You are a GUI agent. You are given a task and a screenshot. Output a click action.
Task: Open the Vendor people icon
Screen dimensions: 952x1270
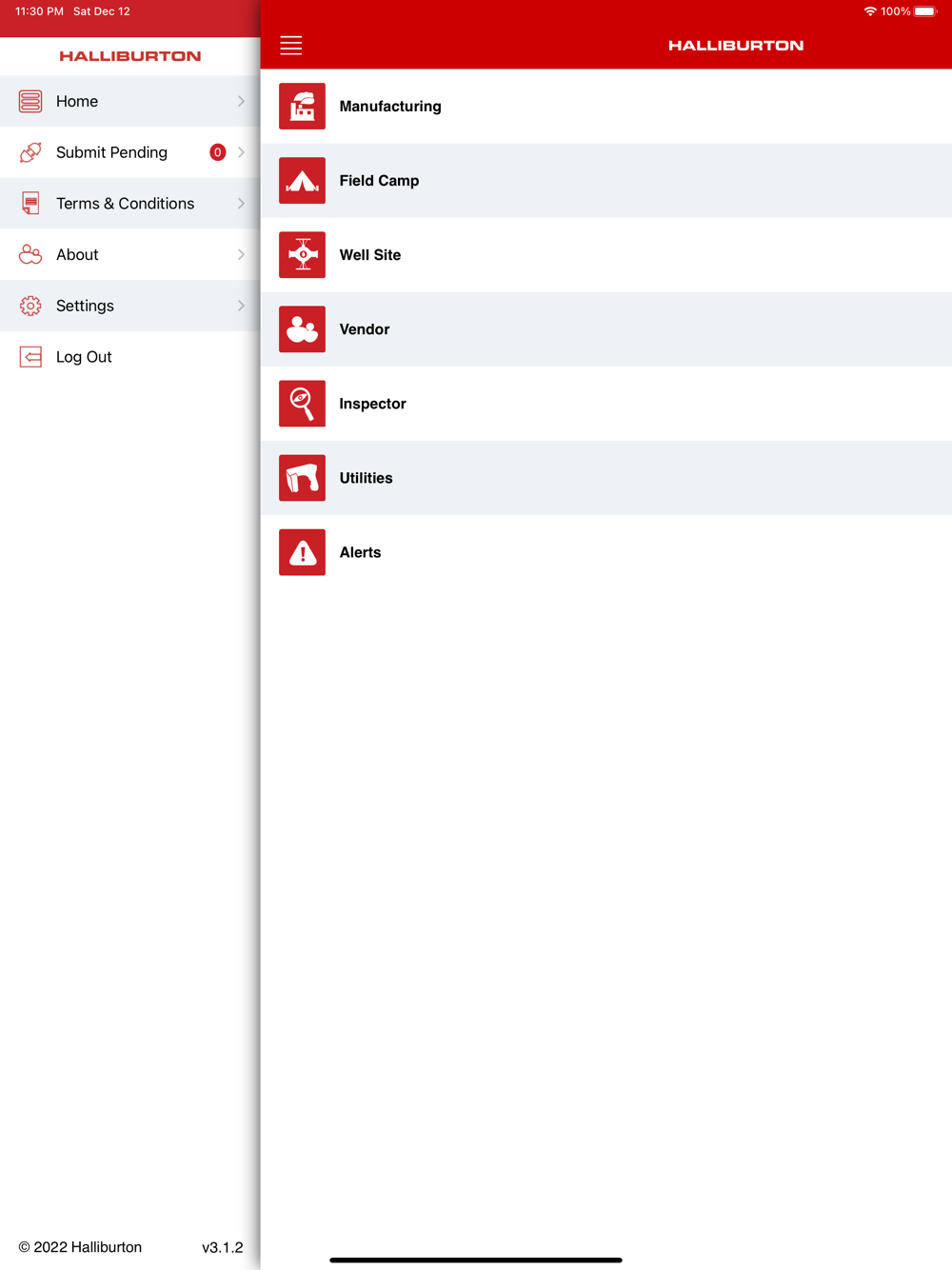pyautogui.click(x=302, y=329)
